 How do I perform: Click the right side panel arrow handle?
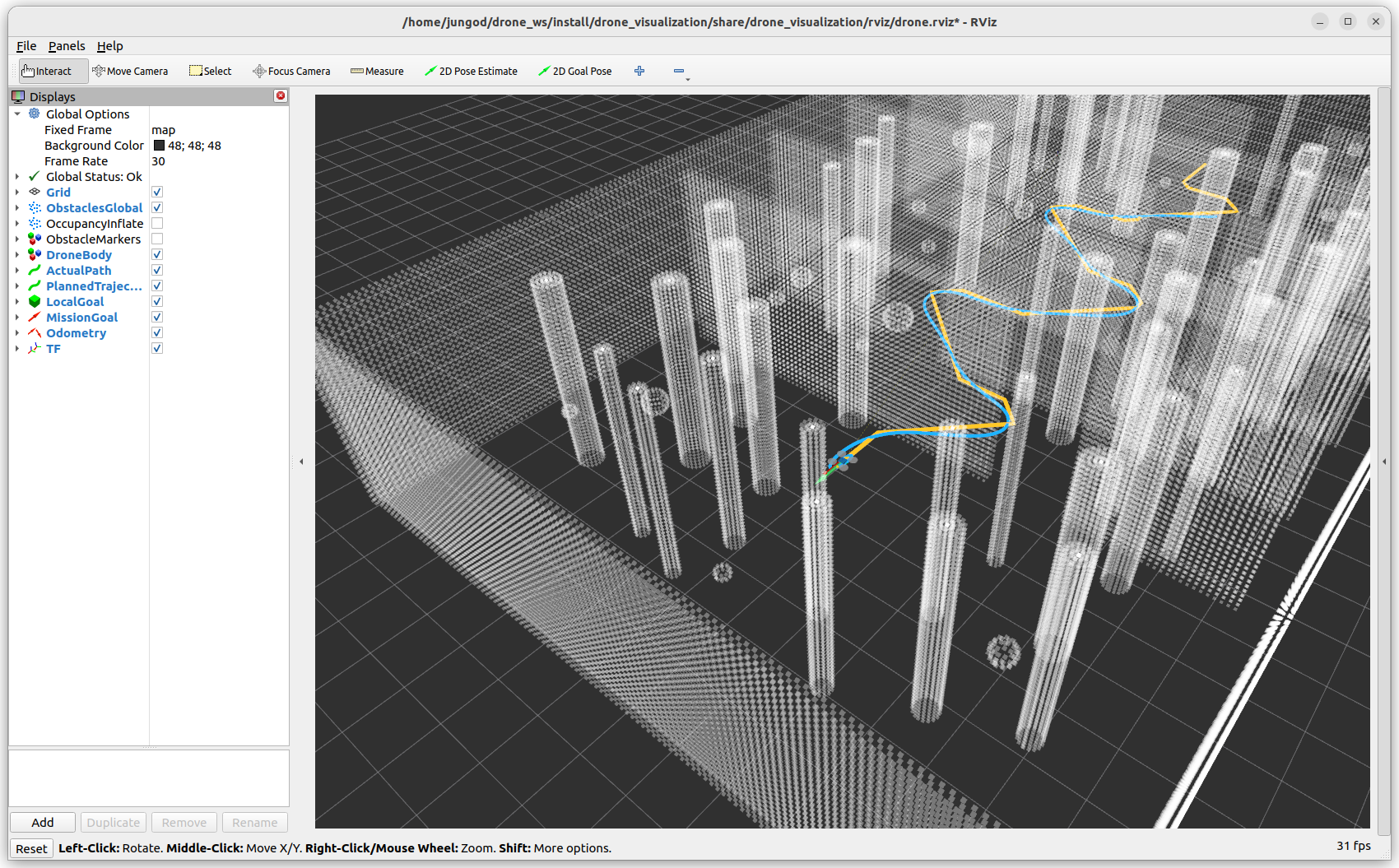[x=1384, y=462]
